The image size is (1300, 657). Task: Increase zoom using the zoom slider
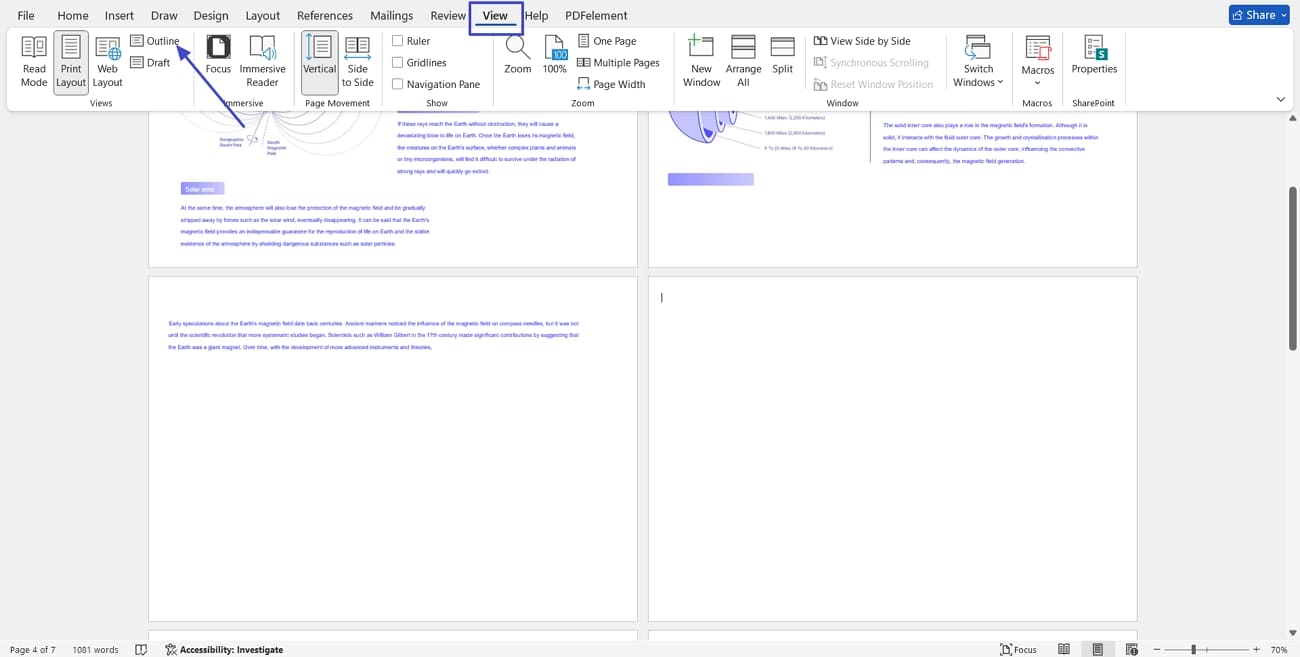(1256, 649)
